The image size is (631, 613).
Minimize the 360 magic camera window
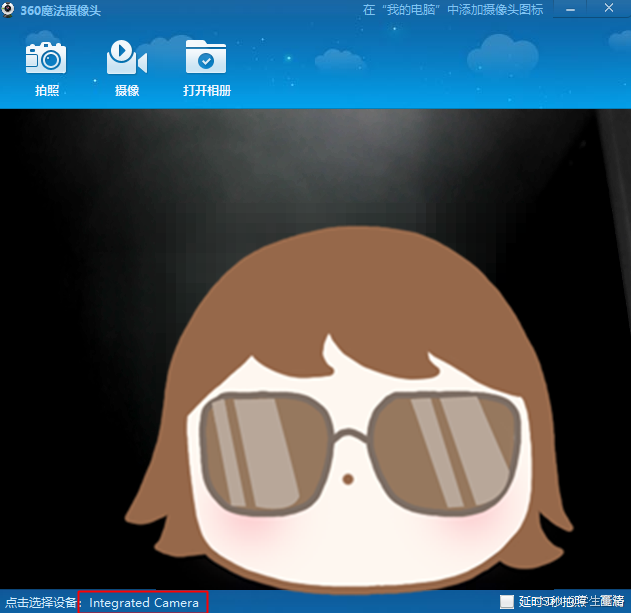(570, 9)
